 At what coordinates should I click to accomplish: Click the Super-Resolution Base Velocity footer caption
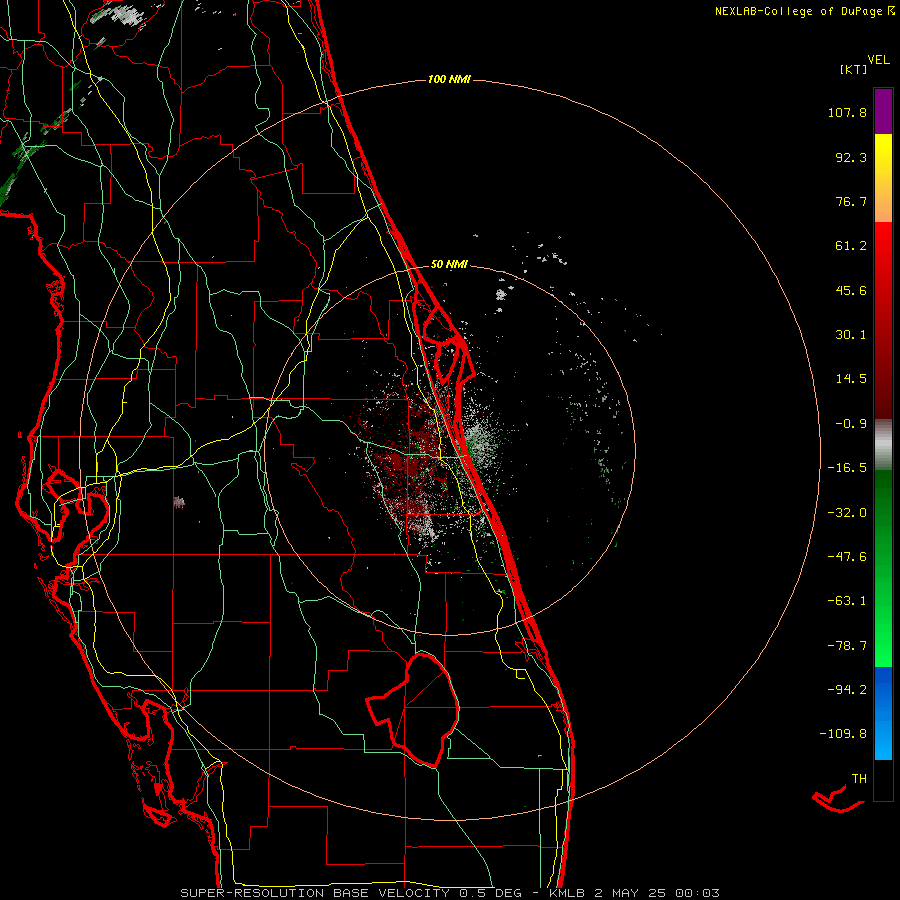[x=449, y=893]
